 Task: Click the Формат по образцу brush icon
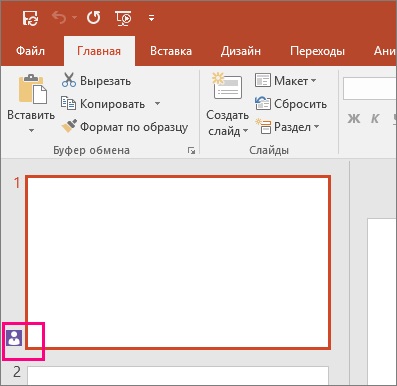(69, 126)
